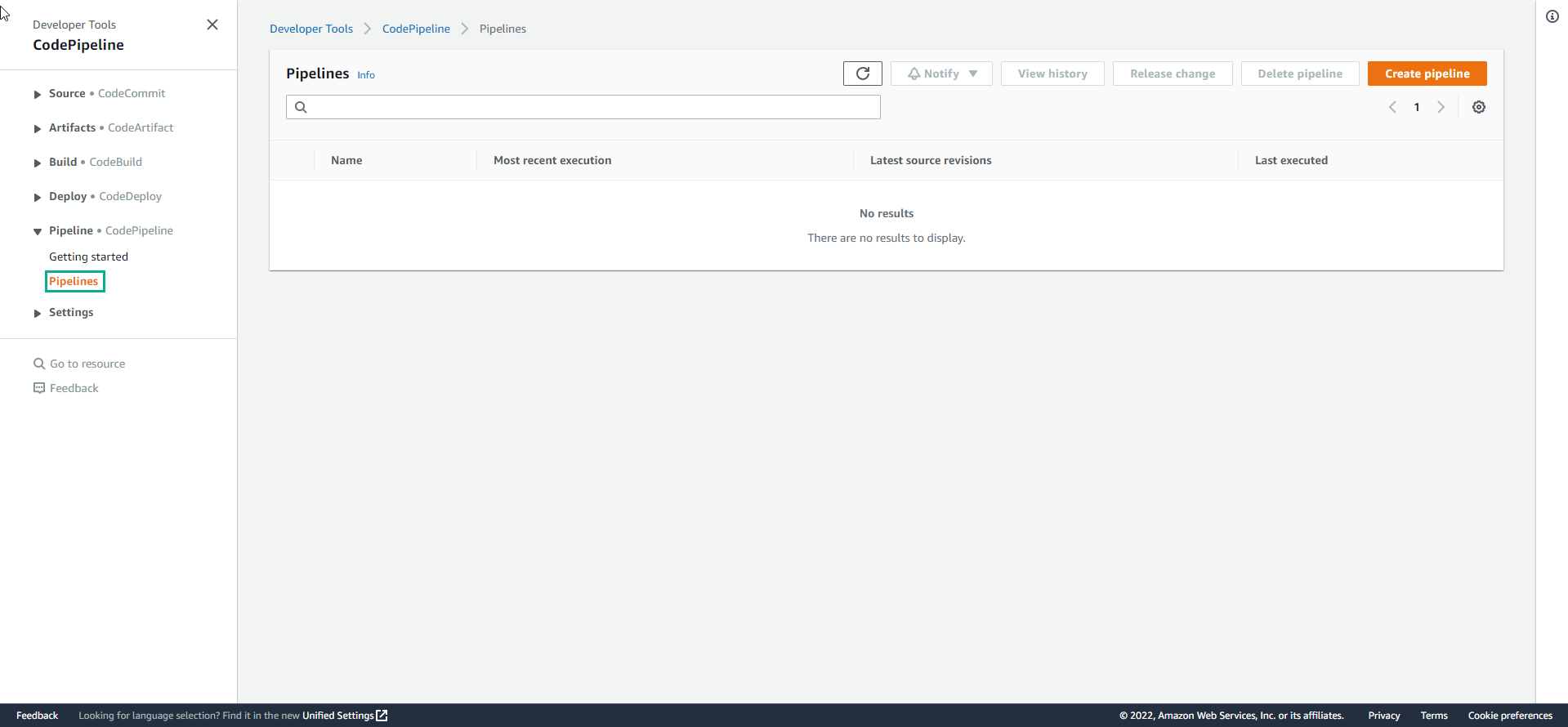
Task: Go to next page arrow
Action: [1441, 107]
